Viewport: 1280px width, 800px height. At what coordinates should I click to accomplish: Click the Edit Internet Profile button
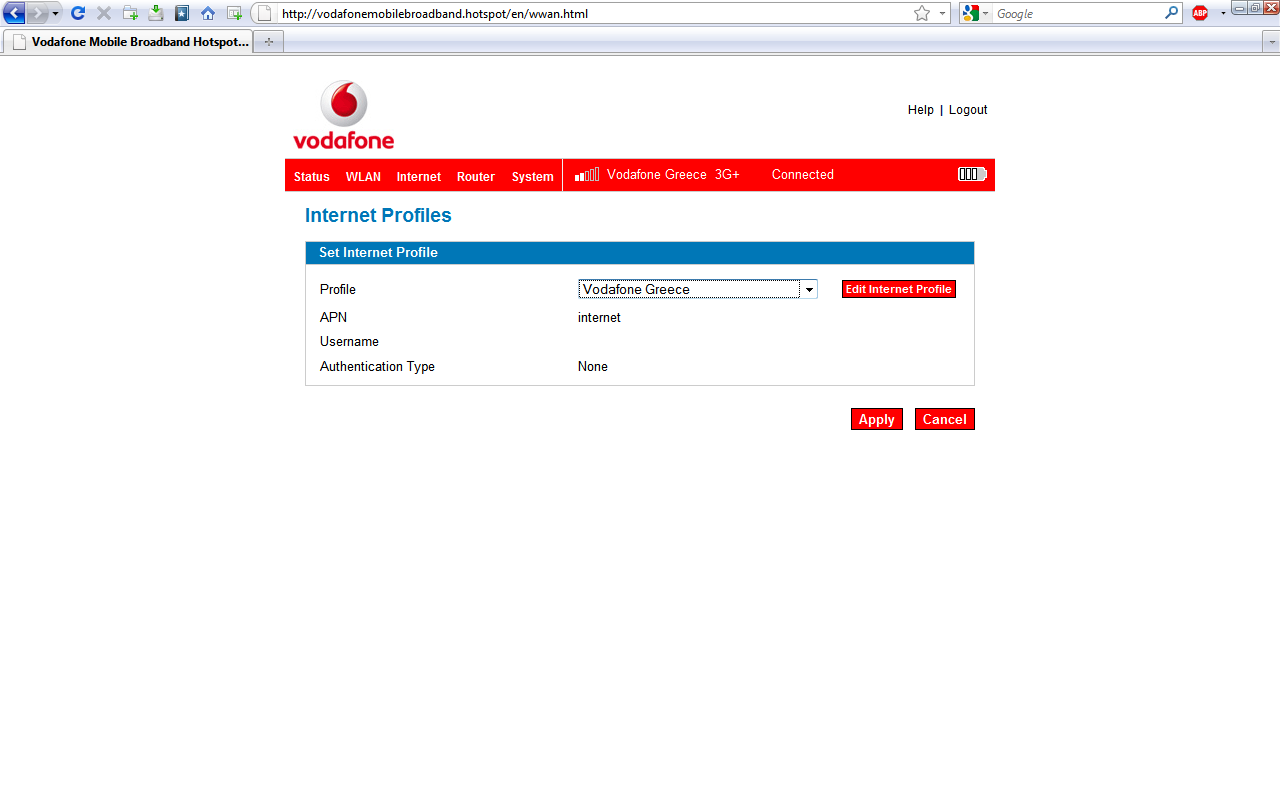pos(899,289)
